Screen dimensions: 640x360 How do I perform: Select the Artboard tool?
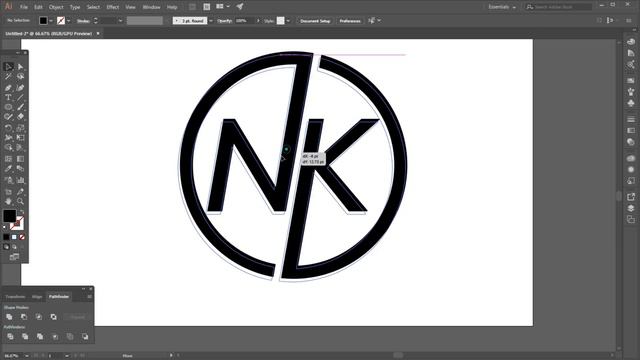pyautogui.click(x=9, y=191)
